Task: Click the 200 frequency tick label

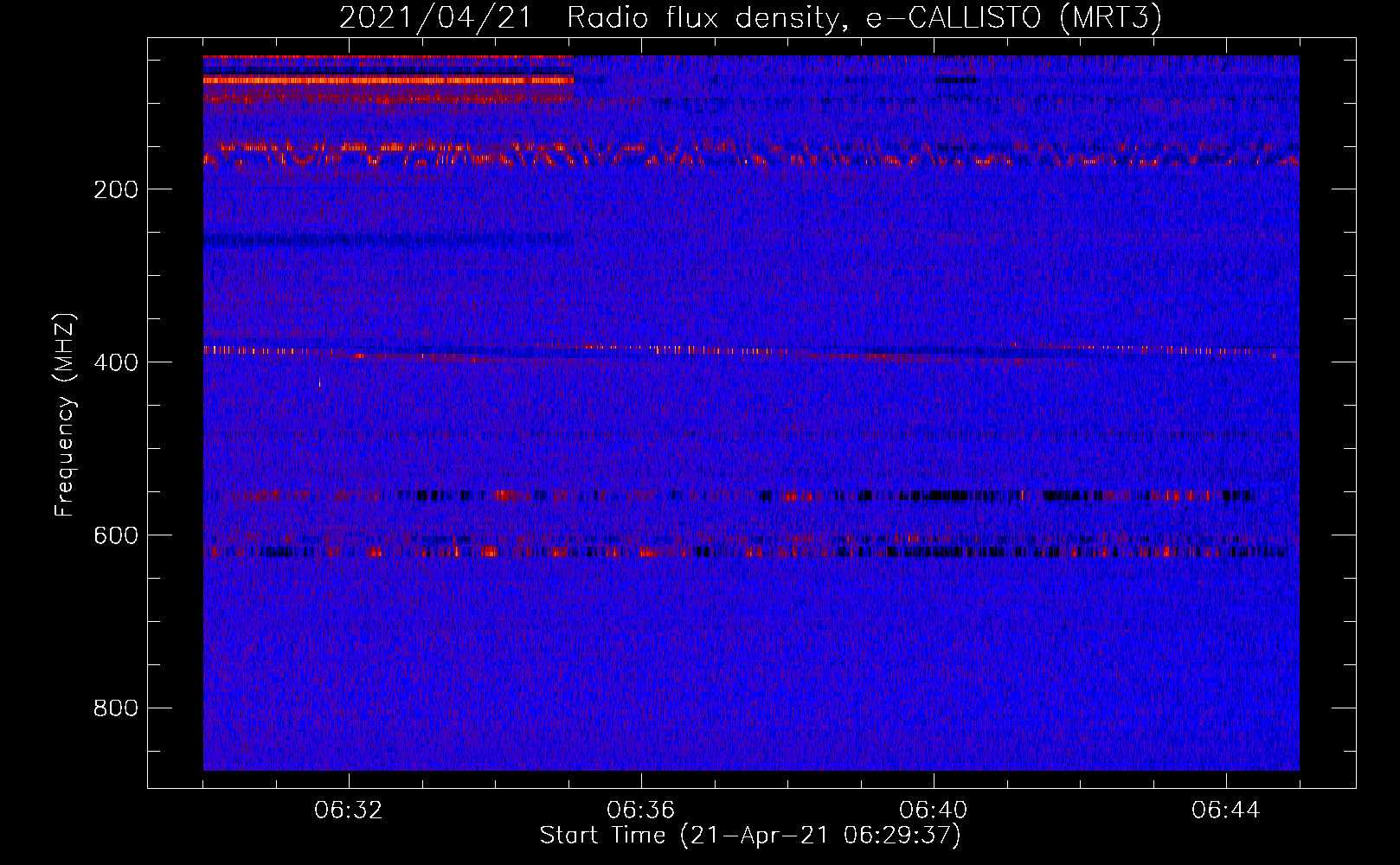Action: pos(116,189)
